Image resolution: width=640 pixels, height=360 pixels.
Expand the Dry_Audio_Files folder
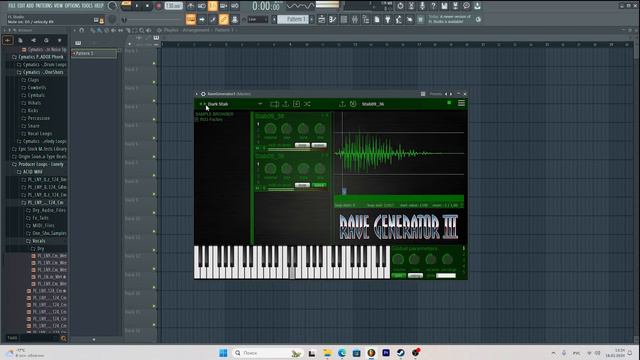[x=46, y=211]
